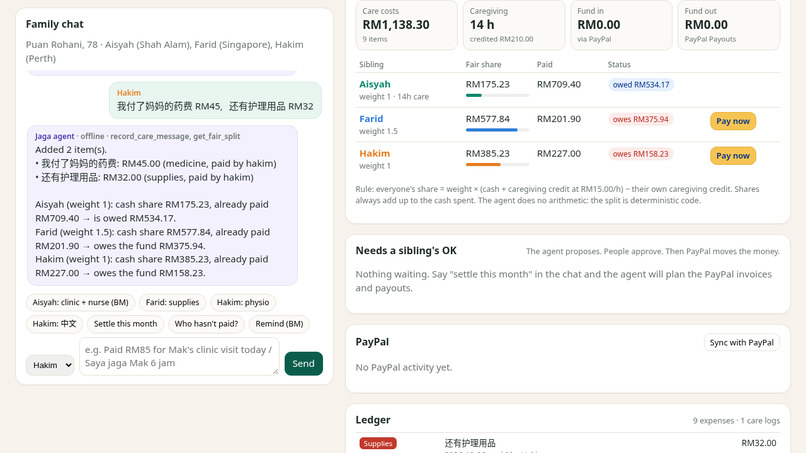Open the Care costs RM1,138.30 card
Viewport: 806px width, 453px height.
[x=406, y=25]
